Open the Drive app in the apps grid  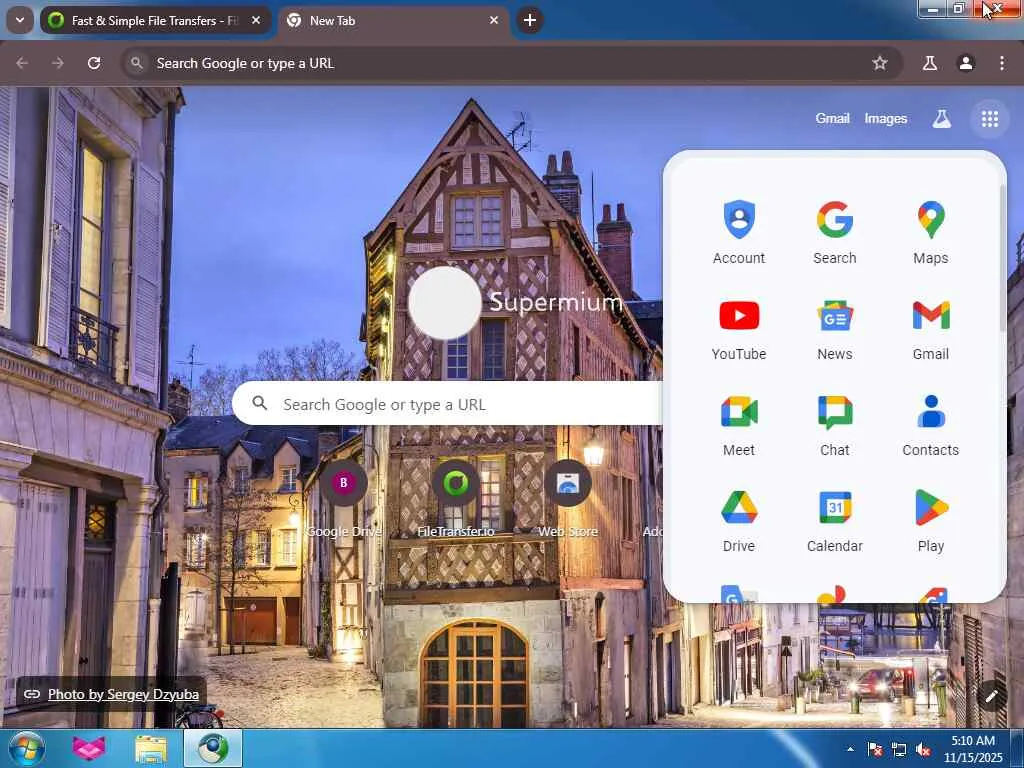[739, 520]
